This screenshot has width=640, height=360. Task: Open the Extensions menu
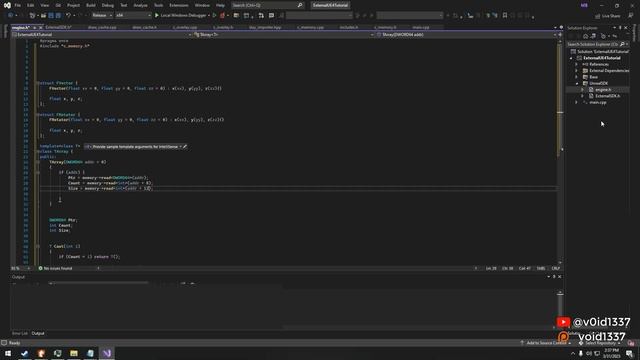pyautogui.click(x=179, y=5)
